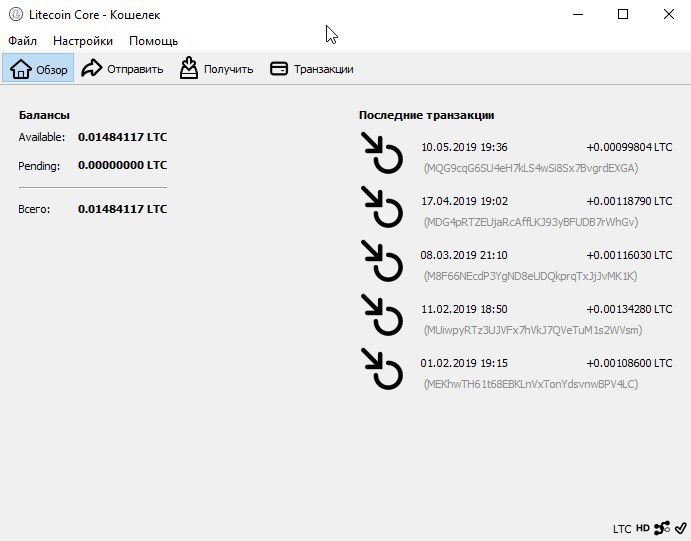The image size is (691, 541).
Task: Click incoming icon for 10.05.2019 transaction
Action: [382, 153]
